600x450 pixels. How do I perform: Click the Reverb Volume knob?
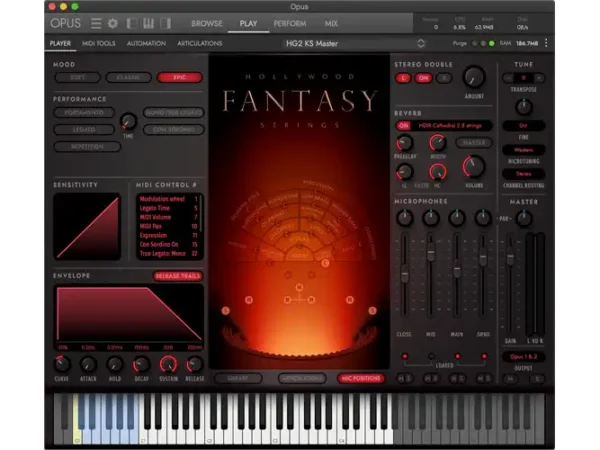pos(474,167)
